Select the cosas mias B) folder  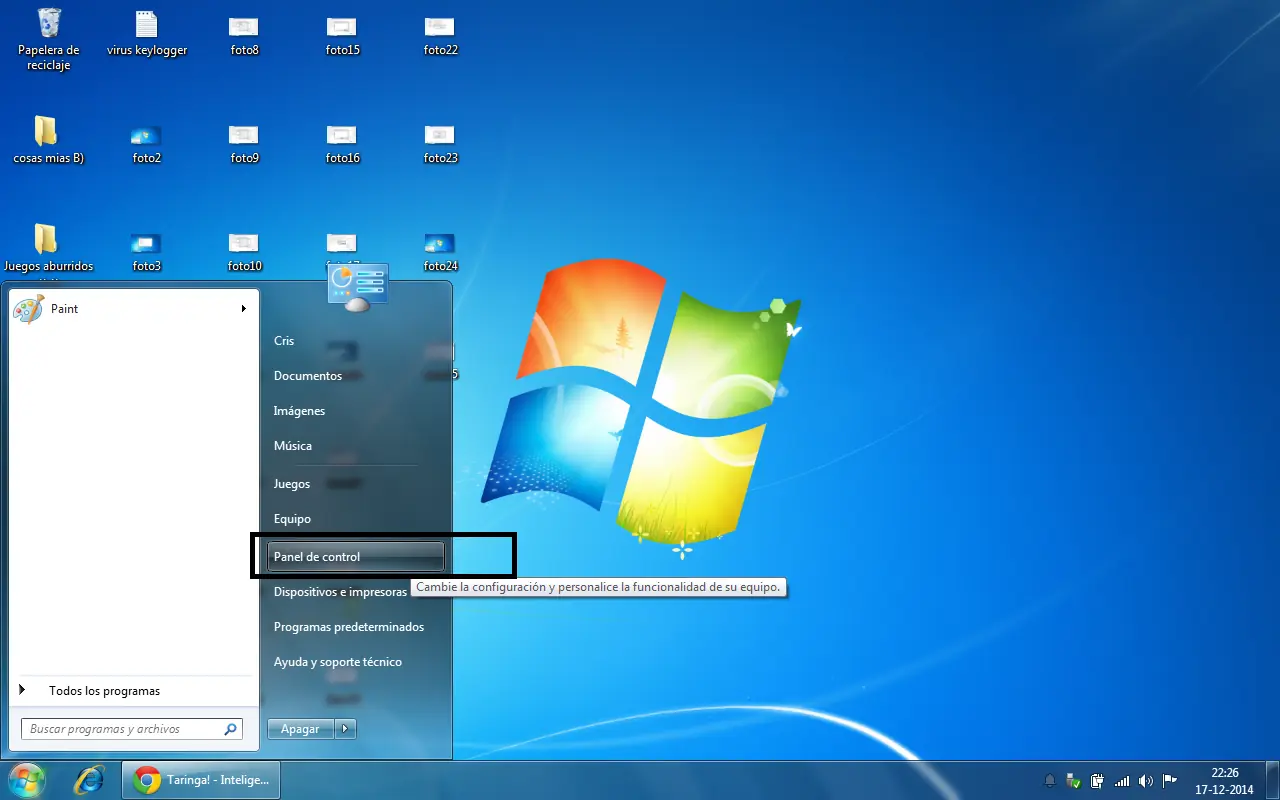[x=48, y=140]
